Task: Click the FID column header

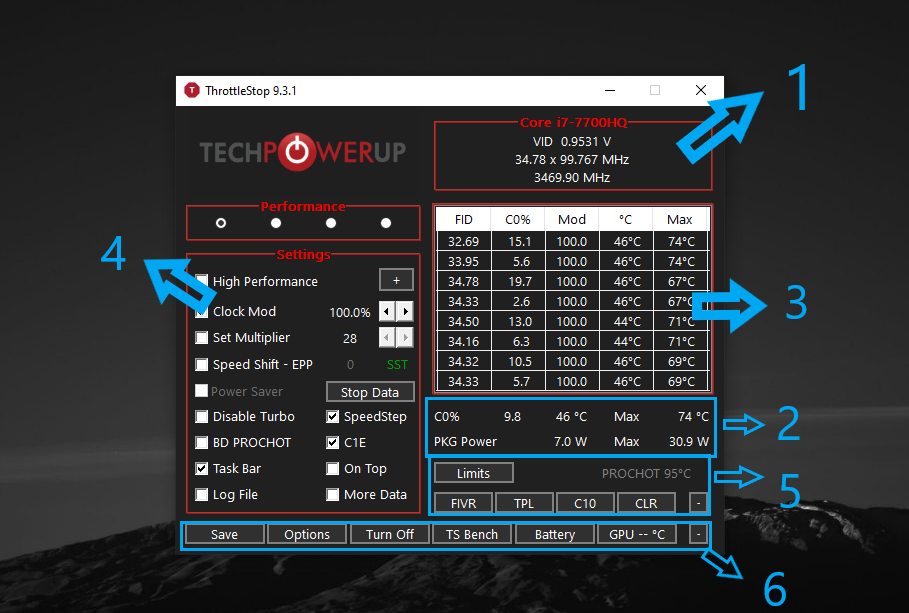Action: coord(463,220)
